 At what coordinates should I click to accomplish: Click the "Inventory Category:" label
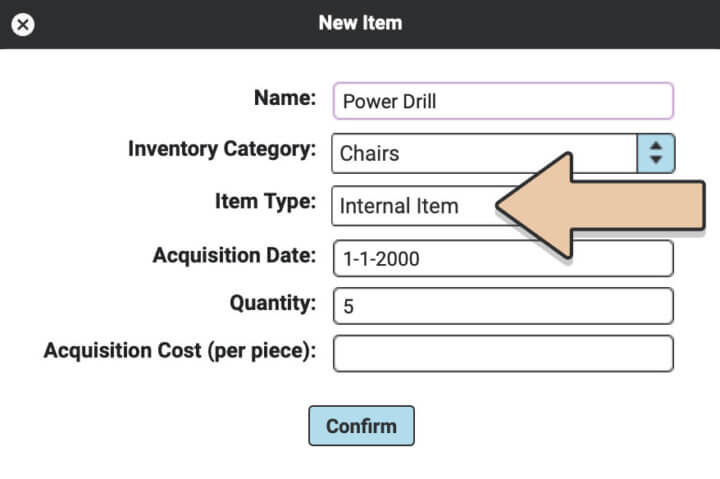click(222, 149)
